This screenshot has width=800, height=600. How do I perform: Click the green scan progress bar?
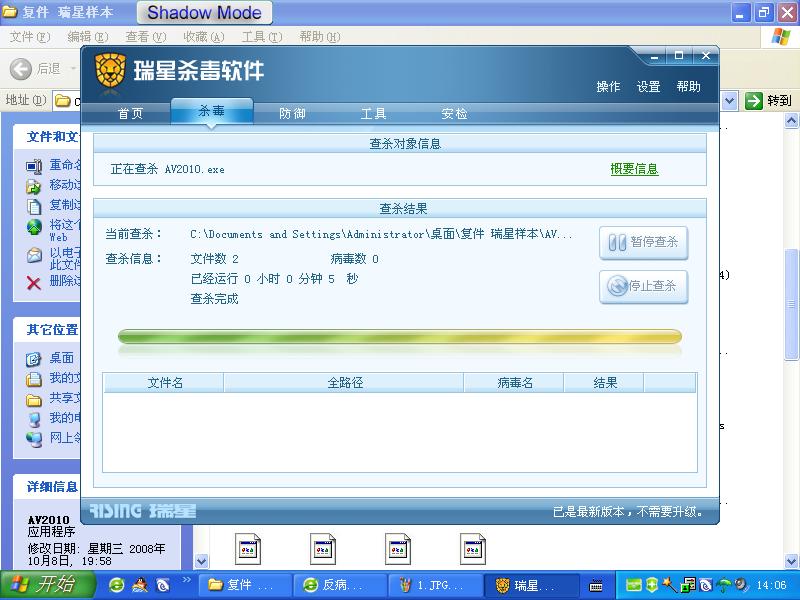tap(399, 336)
